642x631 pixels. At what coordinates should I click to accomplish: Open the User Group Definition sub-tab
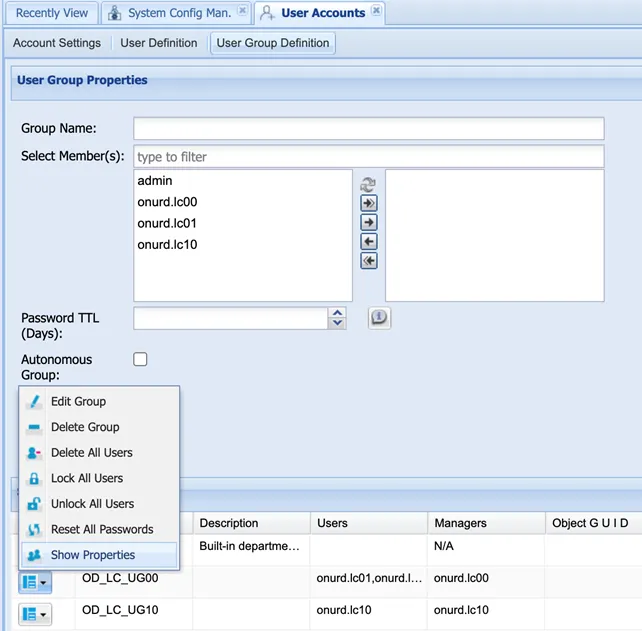[x=273, y=43]
